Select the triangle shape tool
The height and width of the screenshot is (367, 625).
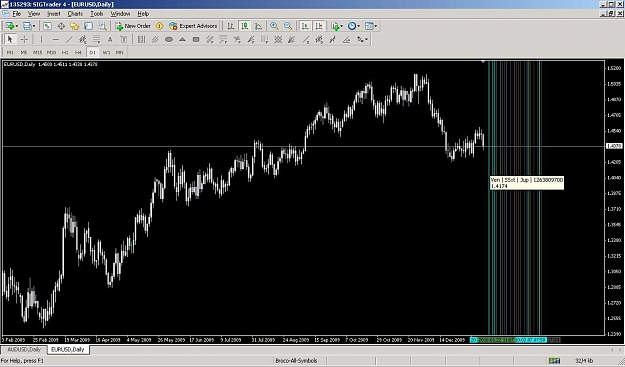pos(182,39)
